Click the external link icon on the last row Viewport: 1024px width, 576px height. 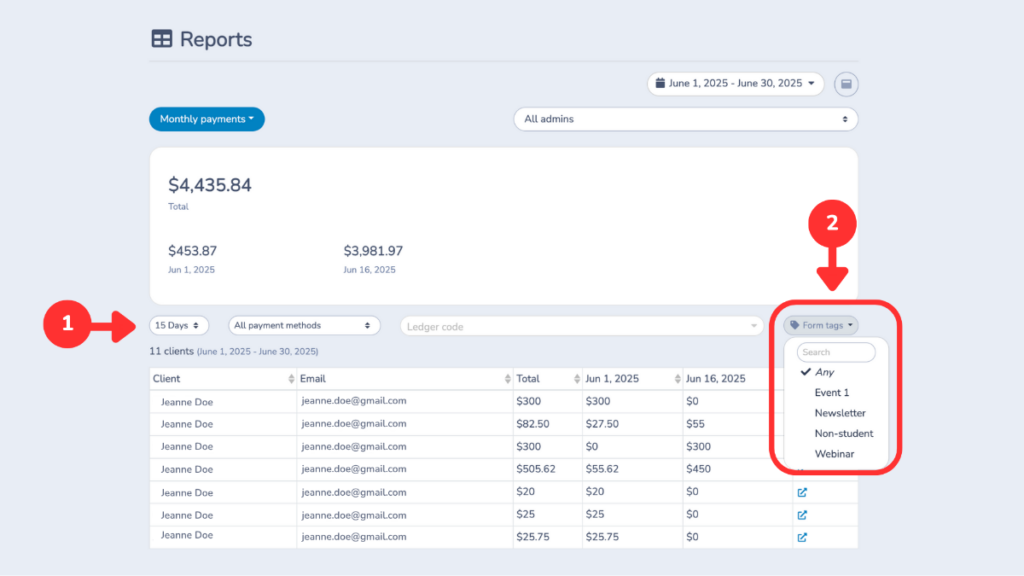coord(800,537)
